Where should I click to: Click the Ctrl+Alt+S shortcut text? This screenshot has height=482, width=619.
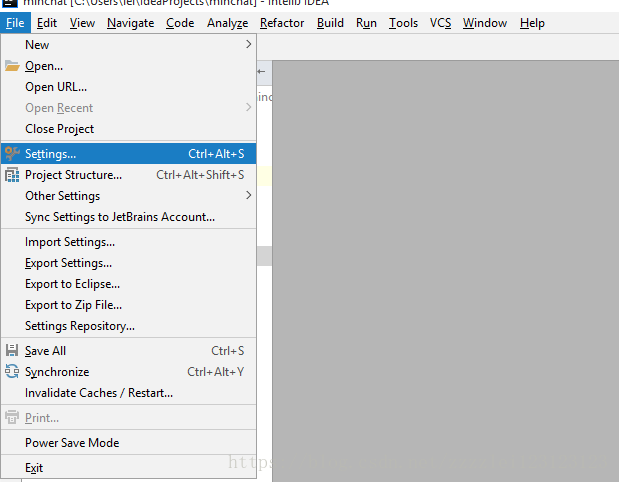[x=216, y=154]
